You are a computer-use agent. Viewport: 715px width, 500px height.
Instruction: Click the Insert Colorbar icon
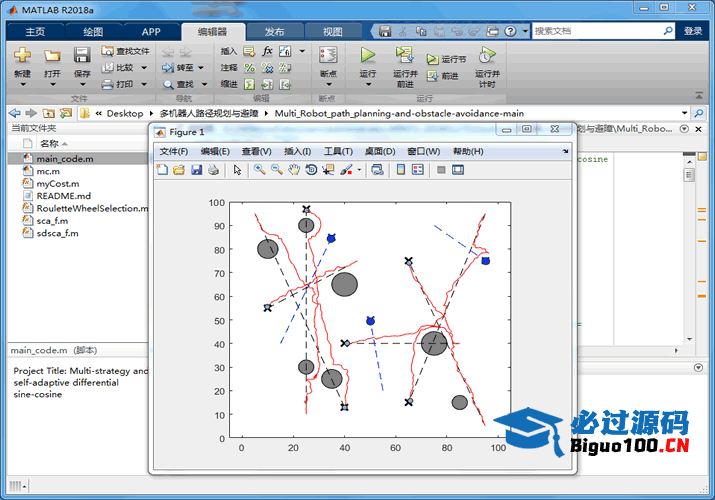[400, 170]
